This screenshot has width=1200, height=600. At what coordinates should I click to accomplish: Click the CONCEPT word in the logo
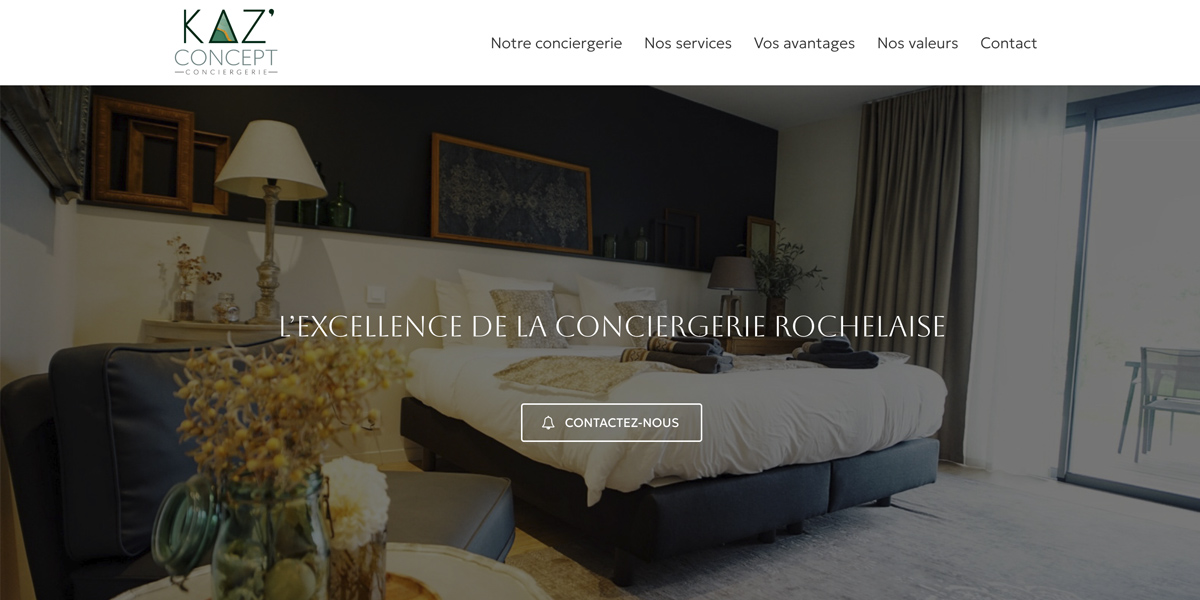226,58
